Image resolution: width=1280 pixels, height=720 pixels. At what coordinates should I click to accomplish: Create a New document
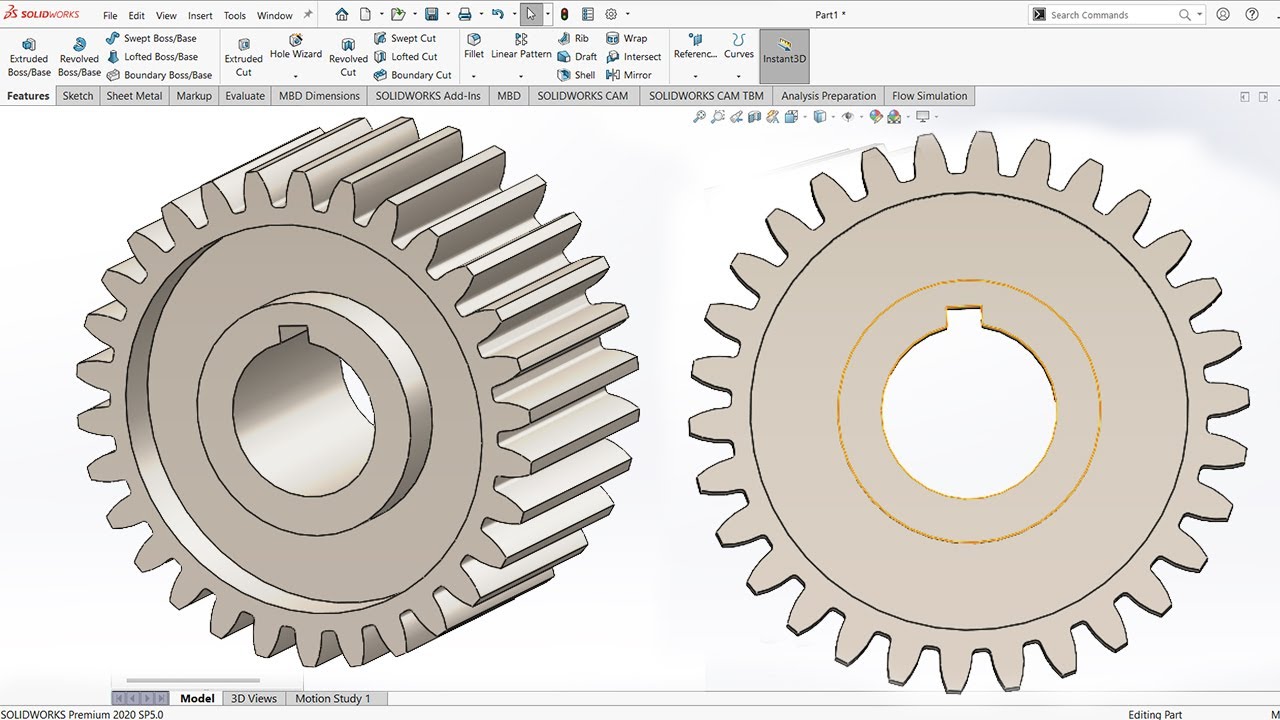365,14
